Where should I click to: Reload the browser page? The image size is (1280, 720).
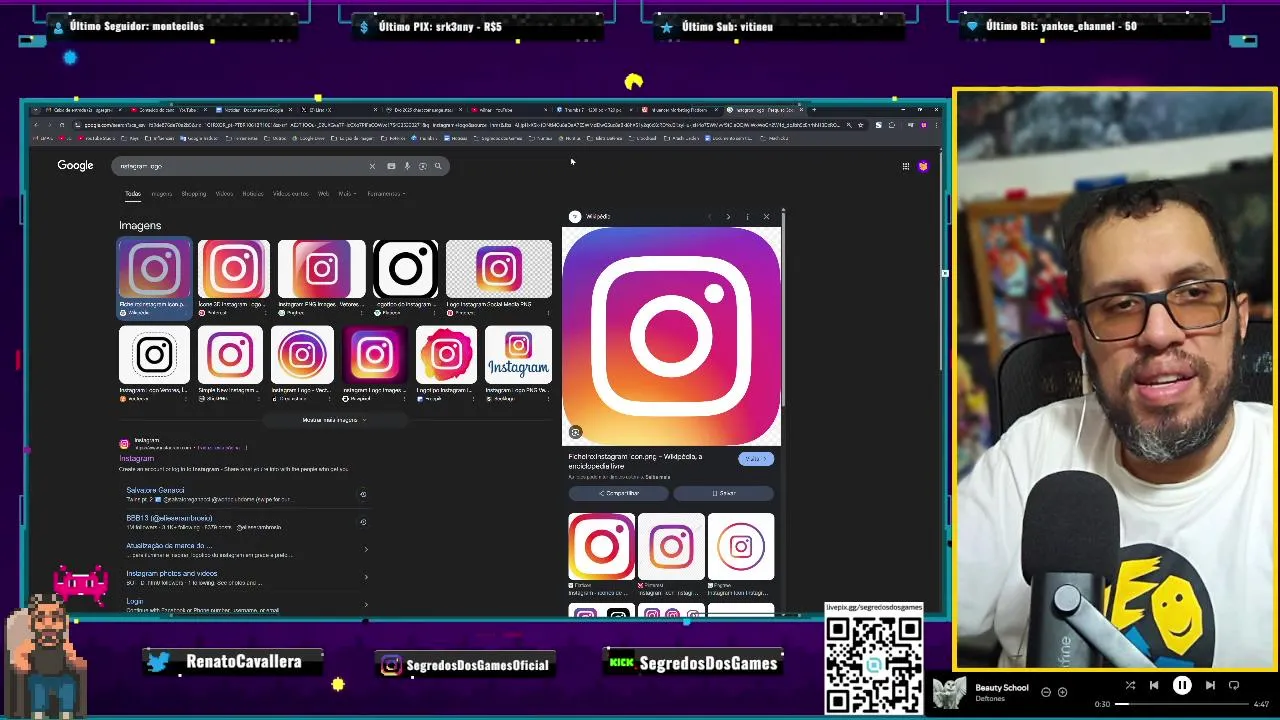click(x=62, y=125)
